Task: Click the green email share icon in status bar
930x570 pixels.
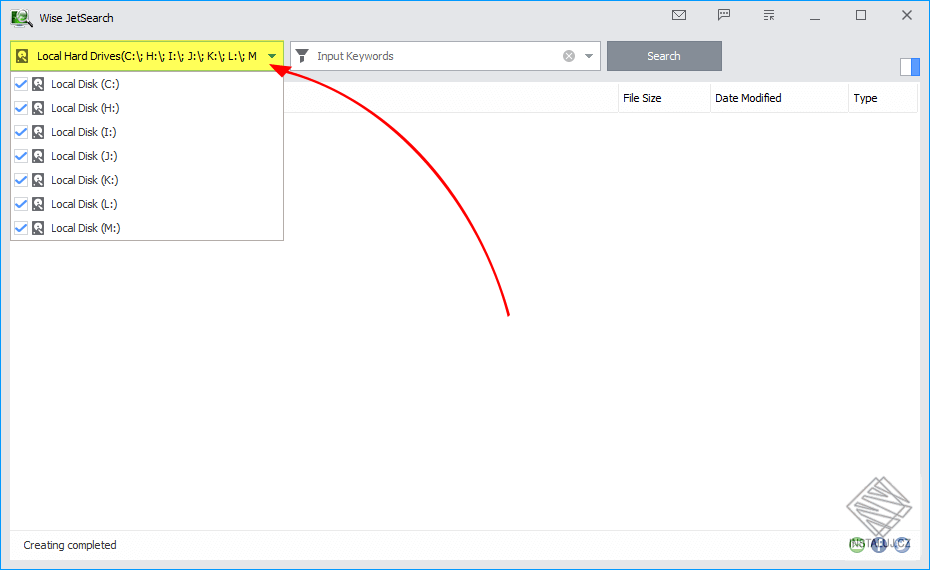Action: pos(856,544)
